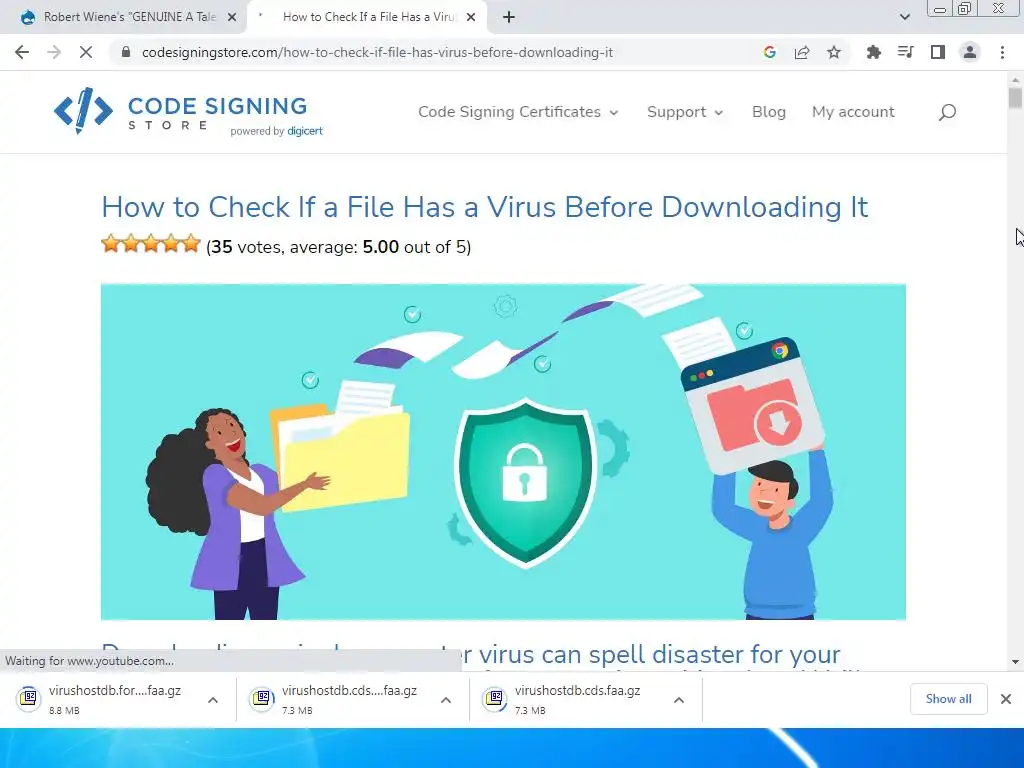The height and width of the screenshot is (768, 1024).
Task: Open the Blog menu item
Action: click(x=769, y=112)
